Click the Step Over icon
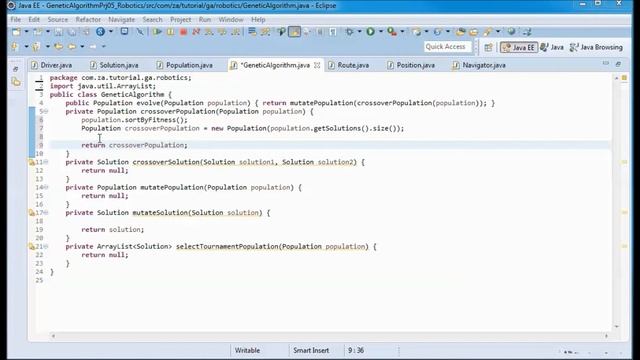The image size is (640, 360). (x=222, y=32)
